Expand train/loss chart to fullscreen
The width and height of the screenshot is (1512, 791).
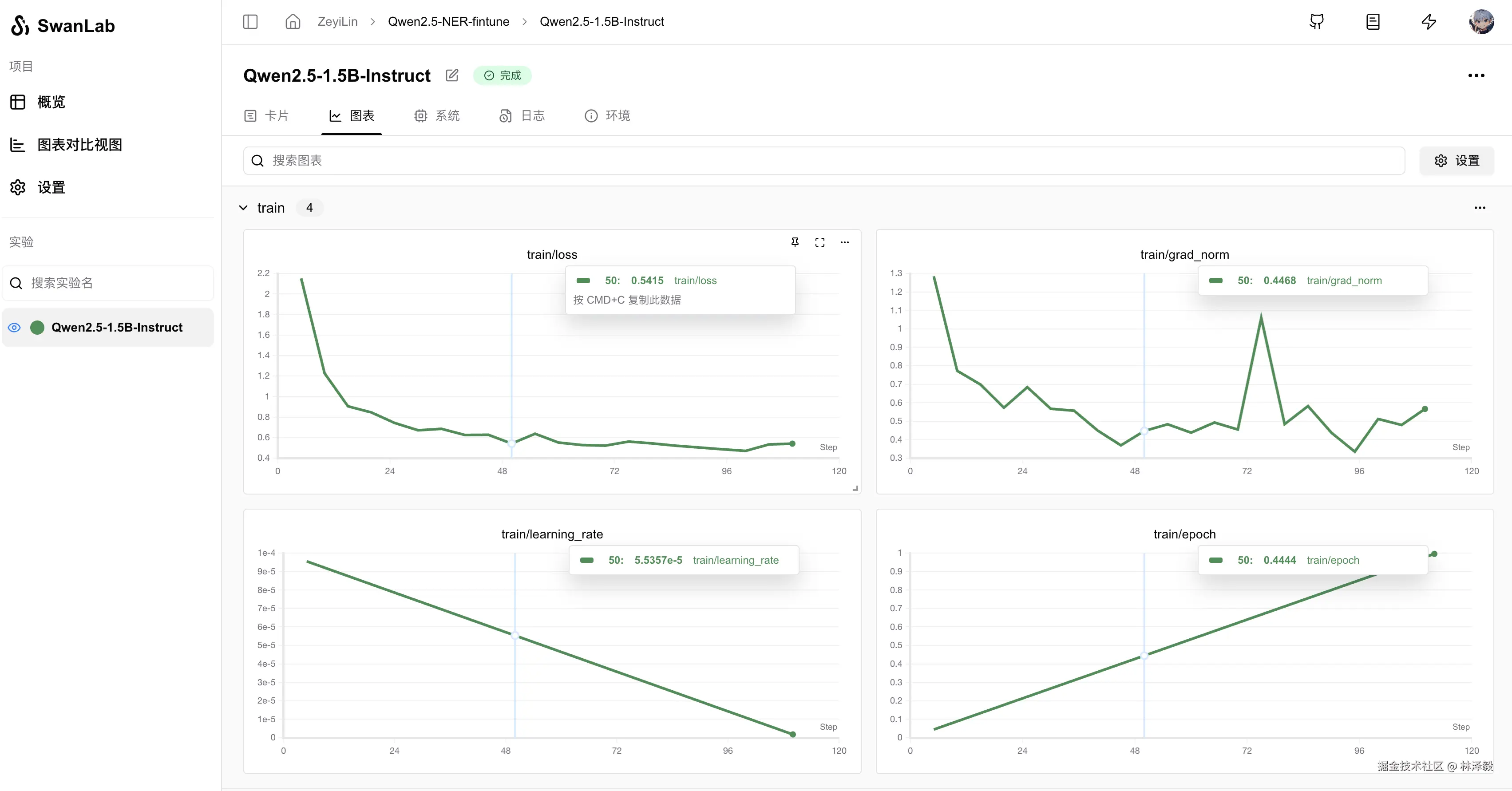(819, 242)
